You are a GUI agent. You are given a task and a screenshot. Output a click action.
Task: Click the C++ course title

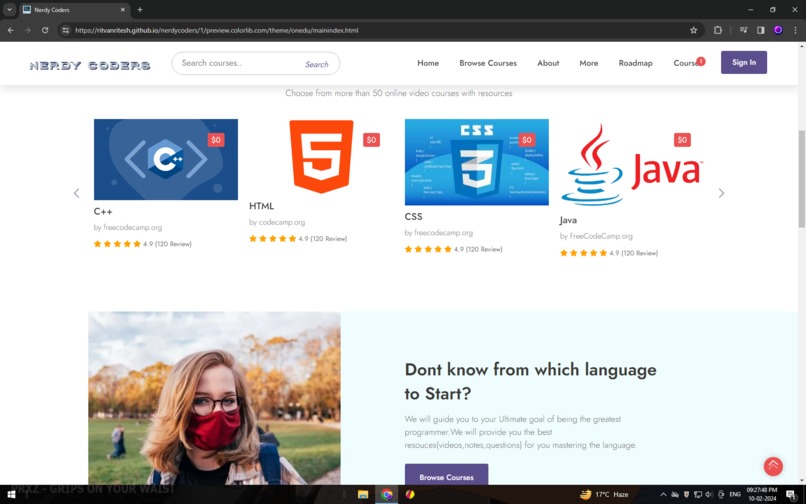coord(103,211)
